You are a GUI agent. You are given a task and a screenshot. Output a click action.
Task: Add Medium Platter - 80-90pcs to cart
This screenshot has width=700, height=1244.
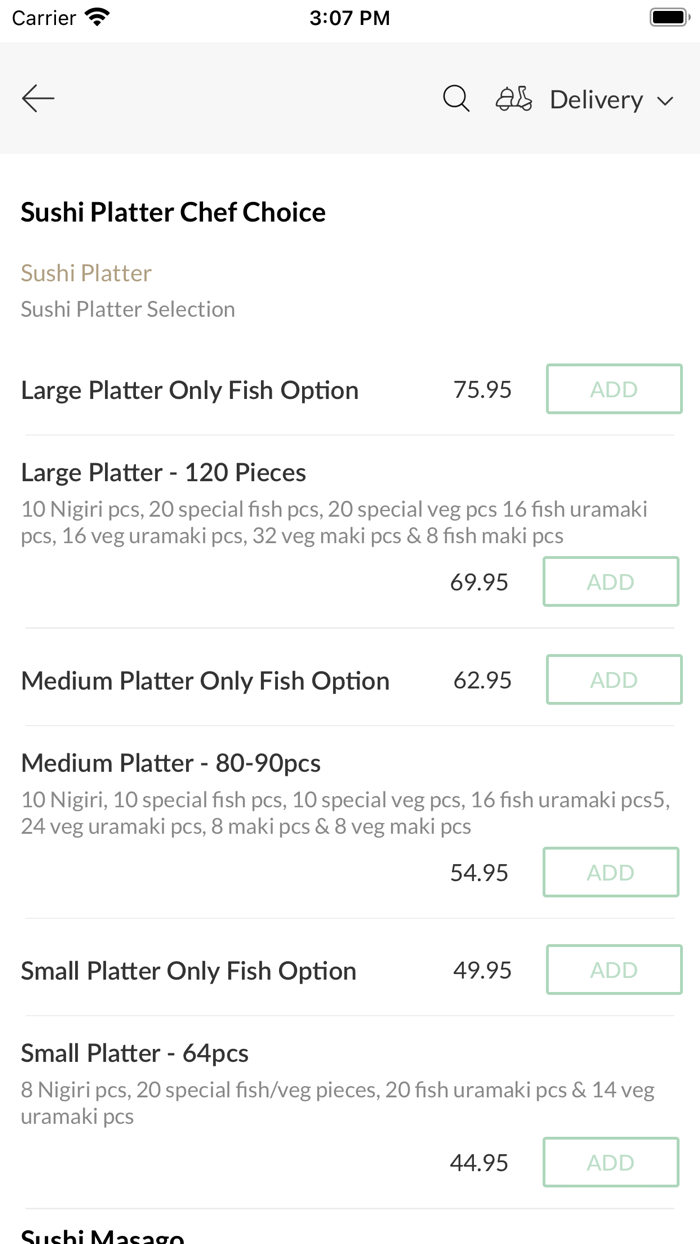click(610, 873)
